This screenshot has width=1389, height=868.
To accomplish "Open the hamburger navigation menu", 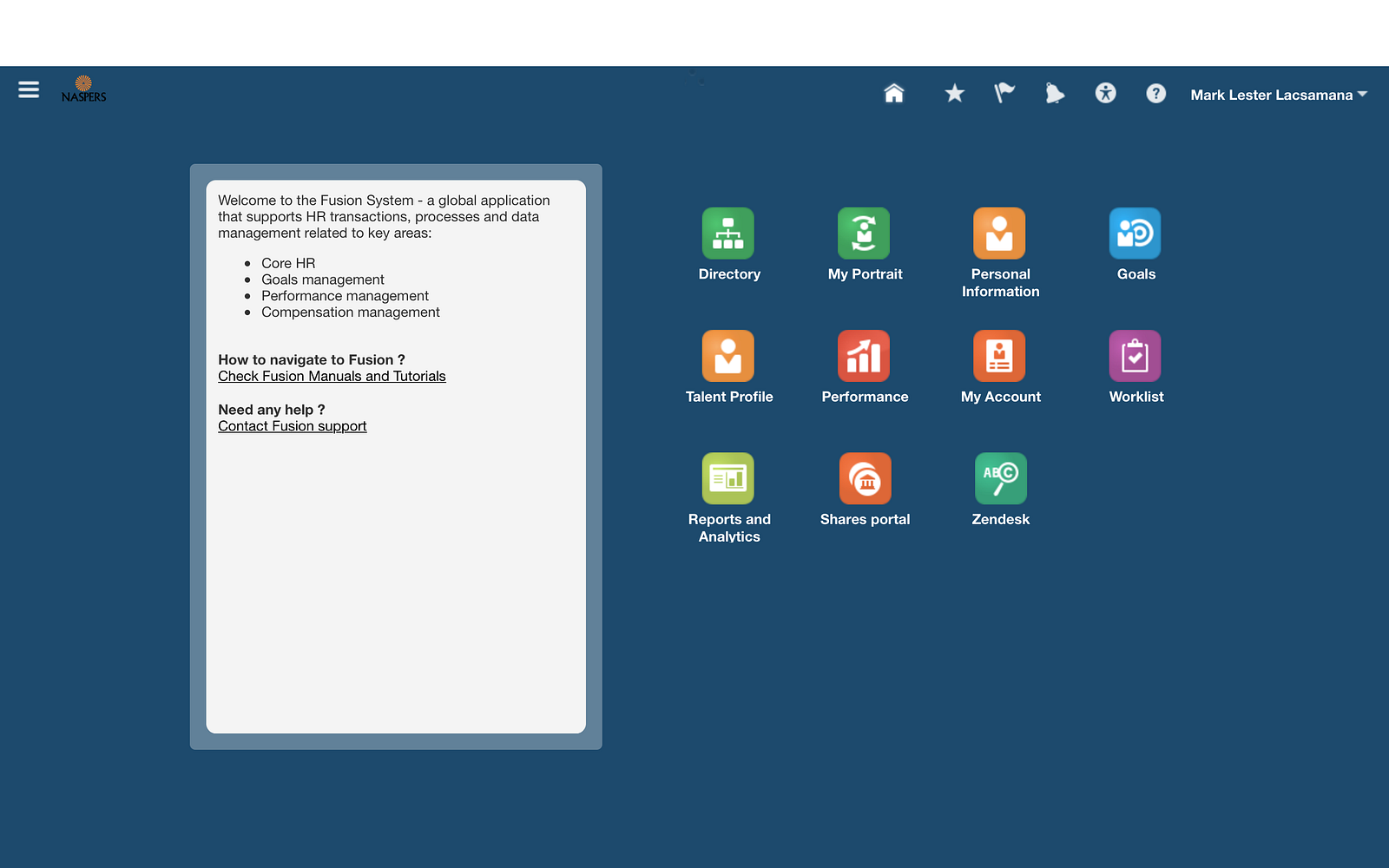I will [x=29, y=89].
